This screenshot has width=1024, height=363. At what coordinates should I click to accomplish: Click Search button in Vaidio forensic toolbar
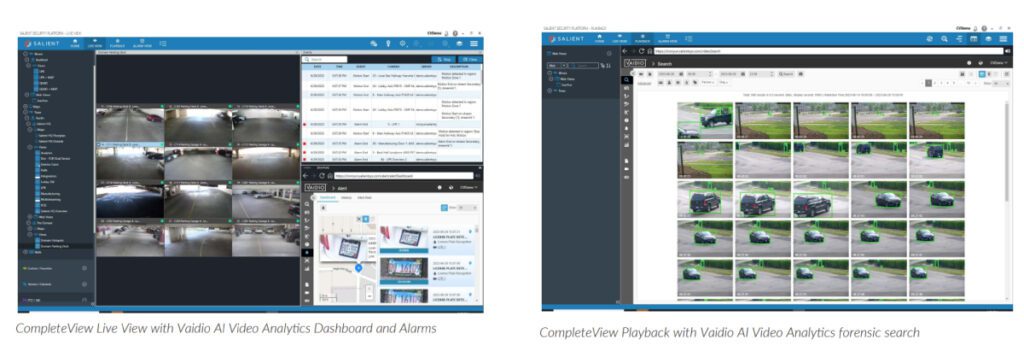pos(786,74)
